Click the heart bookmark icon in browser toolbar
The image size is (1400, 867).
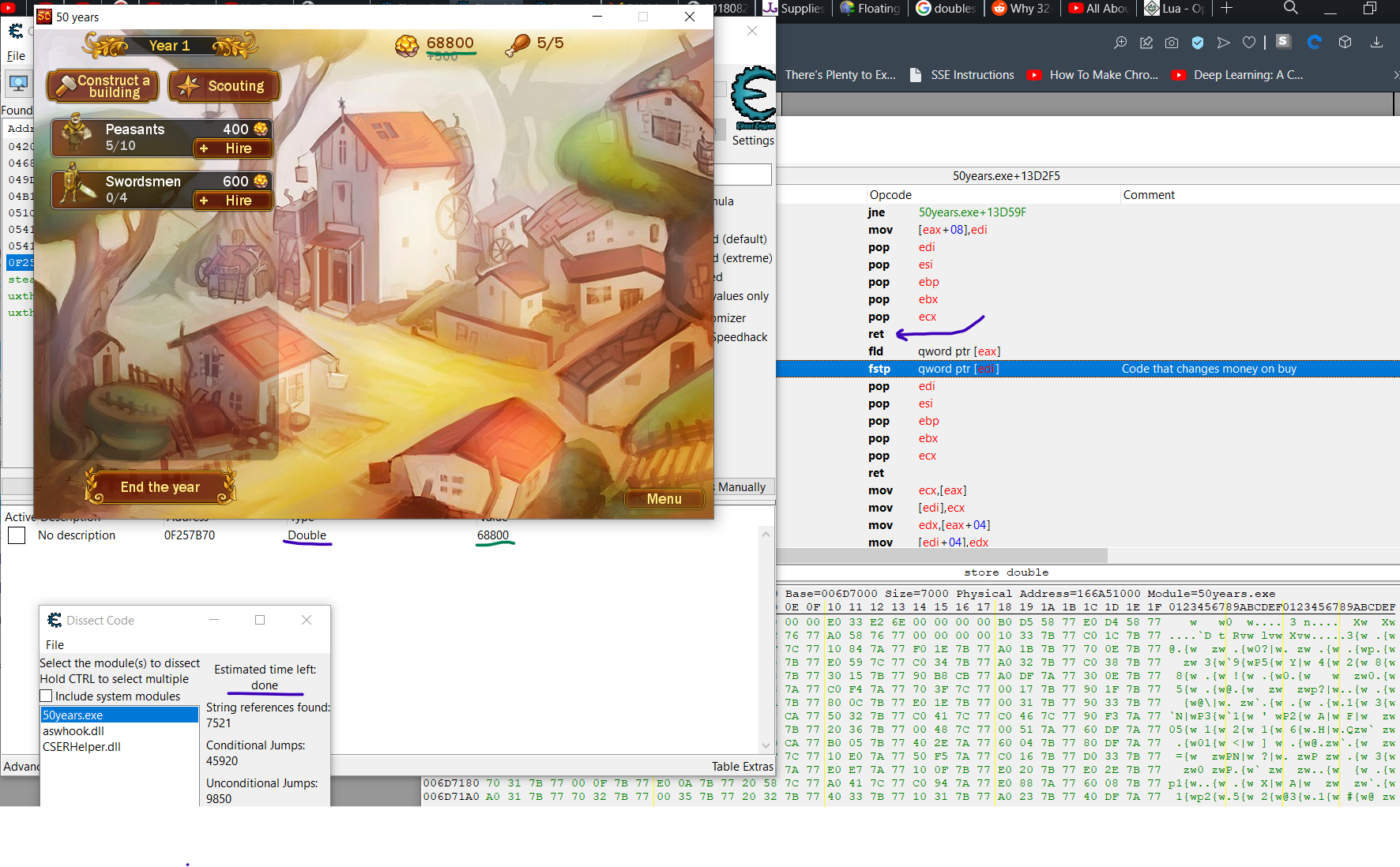pyautogui.click(x=1249, y=43)
